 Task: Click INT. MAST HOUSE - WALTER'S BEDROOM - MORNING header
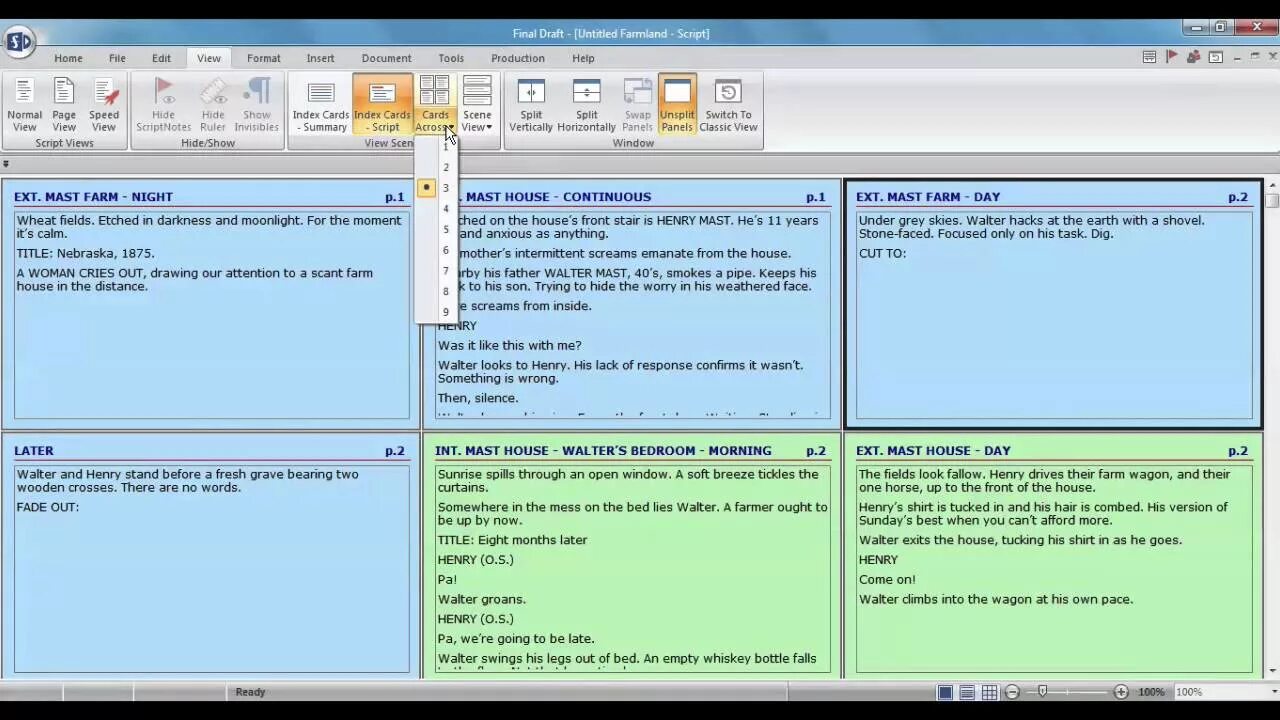603,451
